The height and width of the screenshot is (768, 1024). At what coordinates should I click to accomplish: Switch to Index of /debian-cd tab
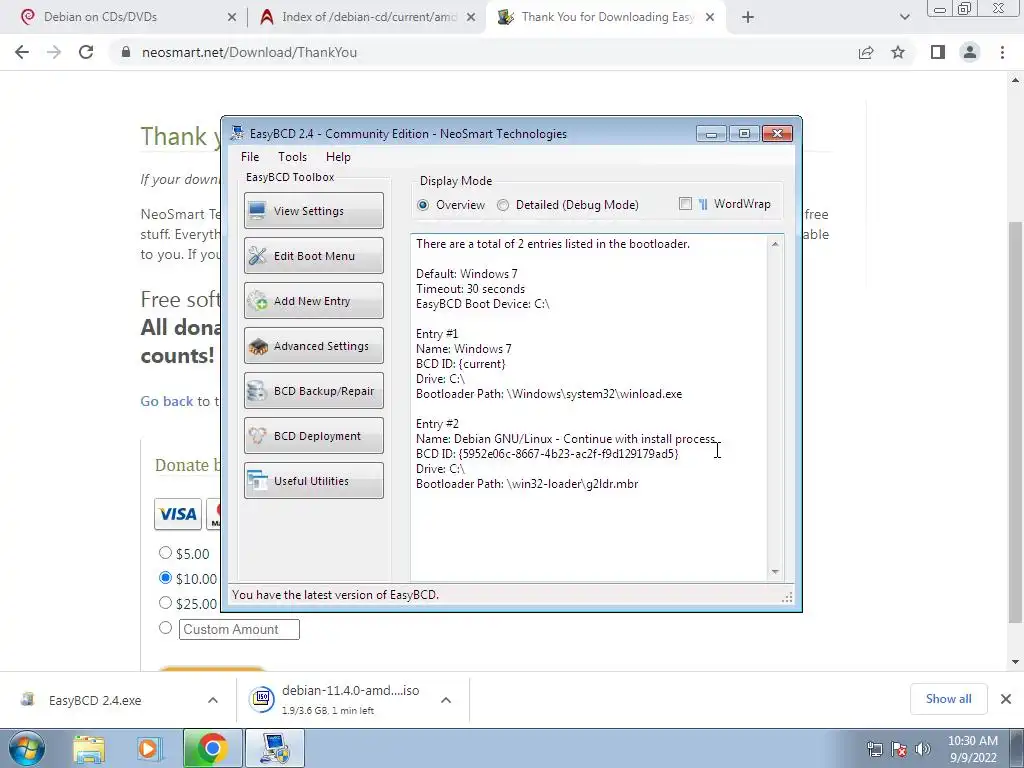click(x=367, y=17)
